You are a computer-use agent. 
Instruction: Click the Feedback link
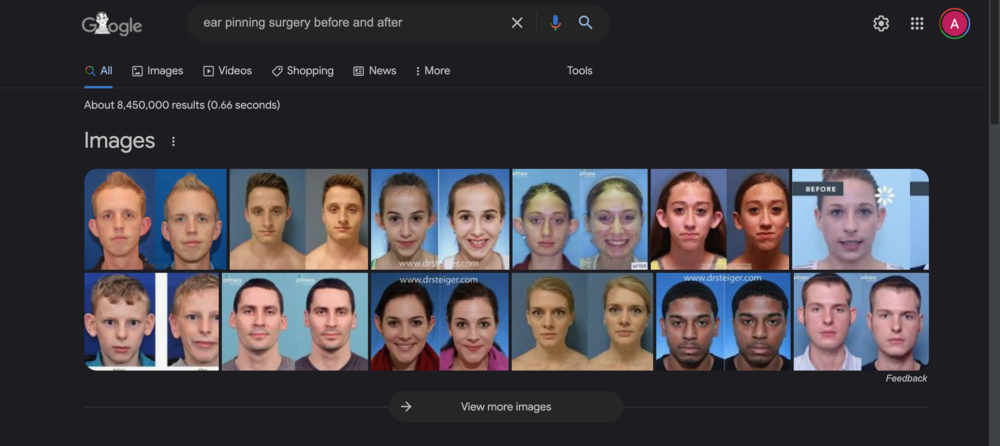point(906,379)
